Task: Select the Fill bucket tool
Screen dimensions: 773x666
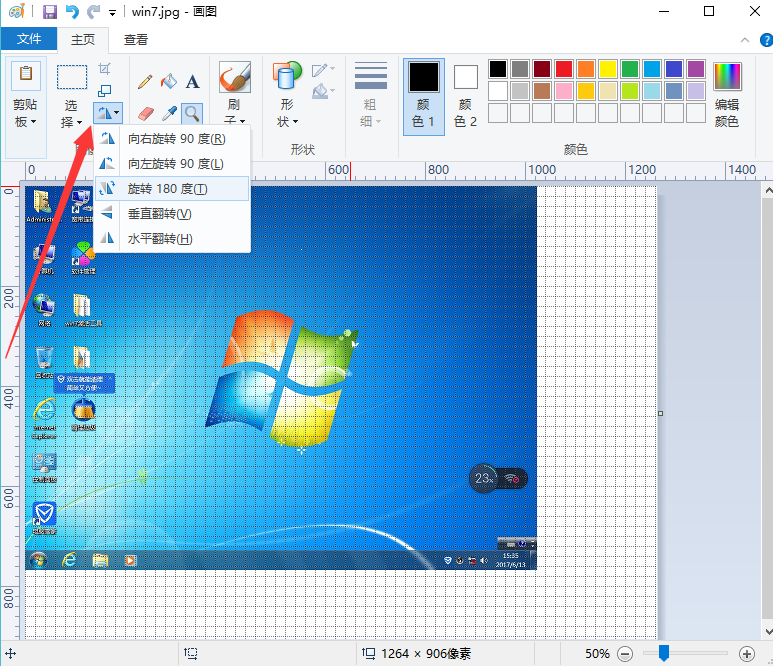Action: [x=169, y=81]
